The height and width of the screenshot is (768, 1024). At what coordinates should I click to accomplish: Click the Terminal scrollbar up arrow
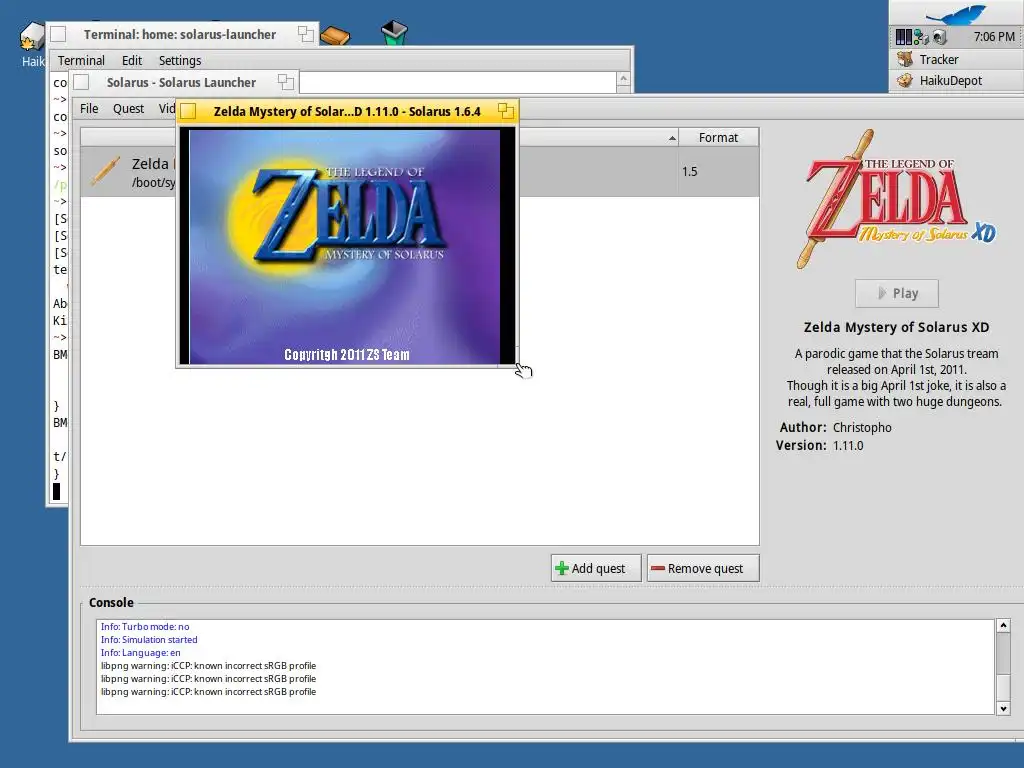coord(623,79)
